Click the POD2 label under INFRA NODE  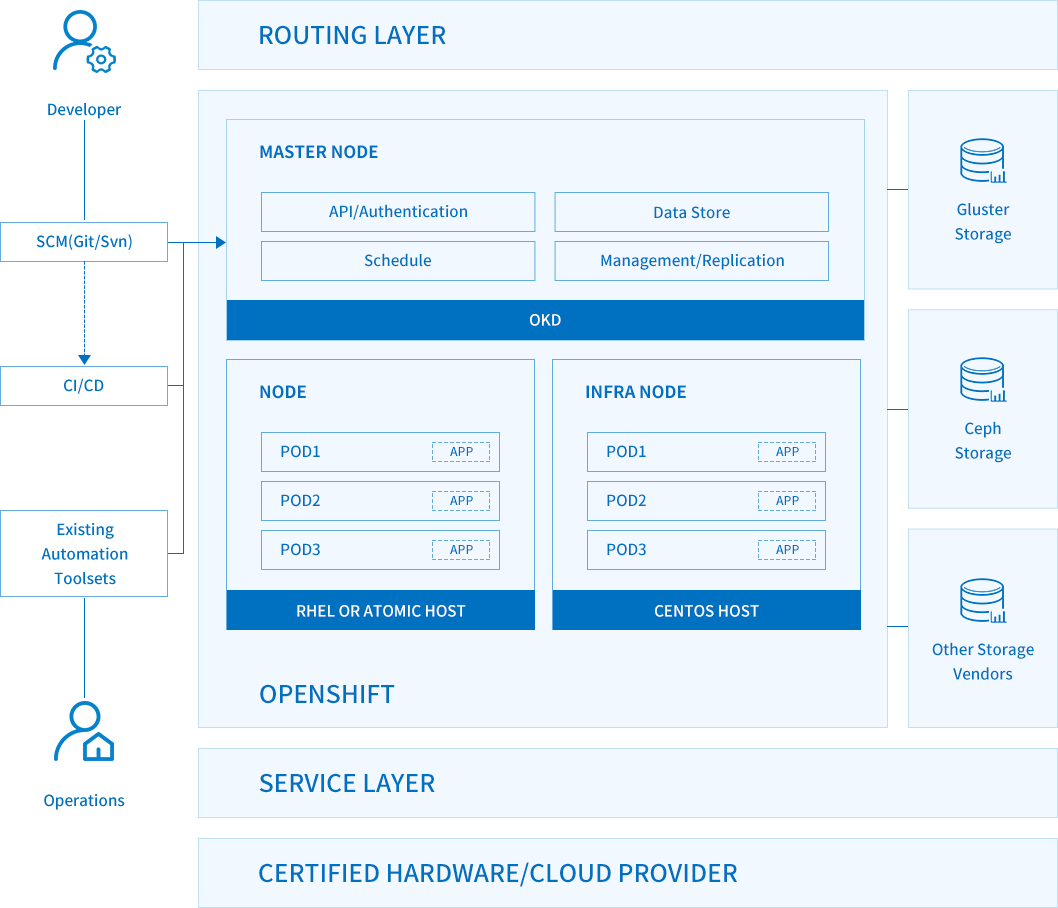[626, 501]
